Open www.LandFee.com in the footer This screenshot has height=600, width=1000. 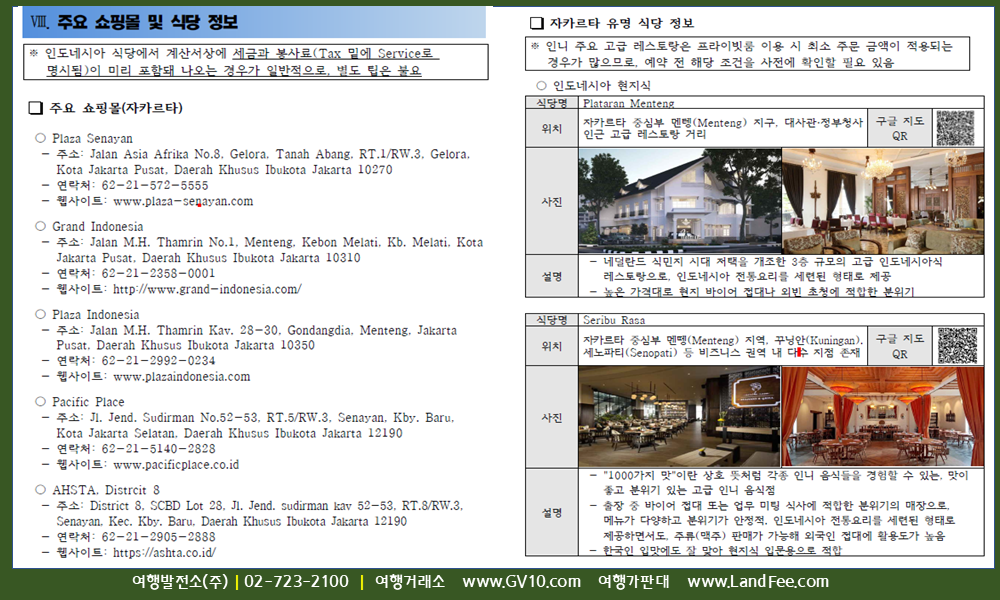tap(758, 582)
